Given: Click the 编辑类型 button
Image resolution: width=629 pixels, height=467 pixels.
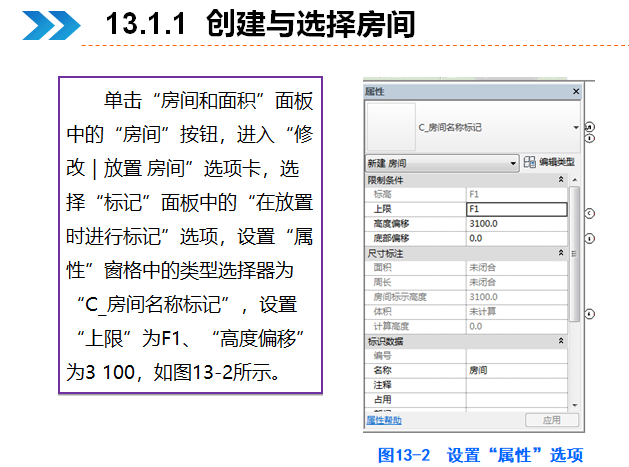Looking at the screenshot, I should (549, 162).
